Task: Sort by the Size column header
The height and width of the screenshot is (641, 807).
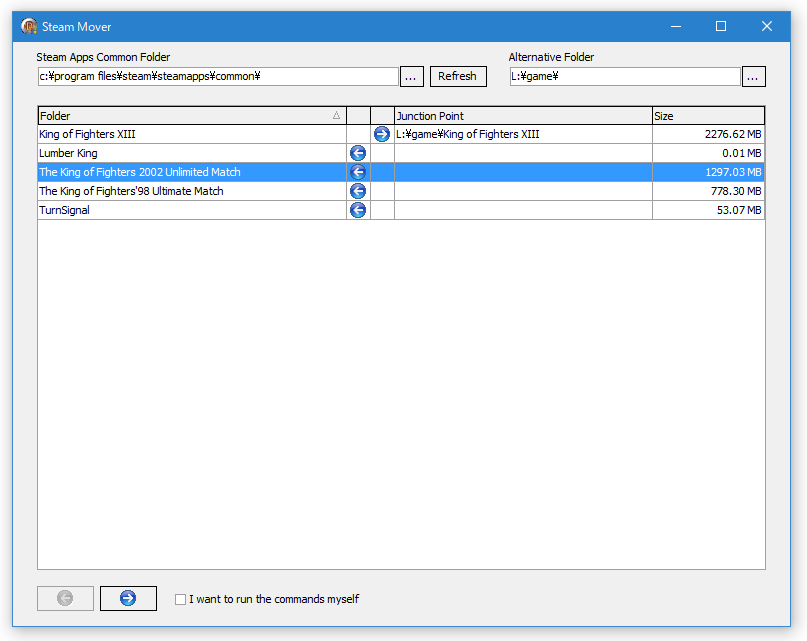Action: click(x=708, y=116)
